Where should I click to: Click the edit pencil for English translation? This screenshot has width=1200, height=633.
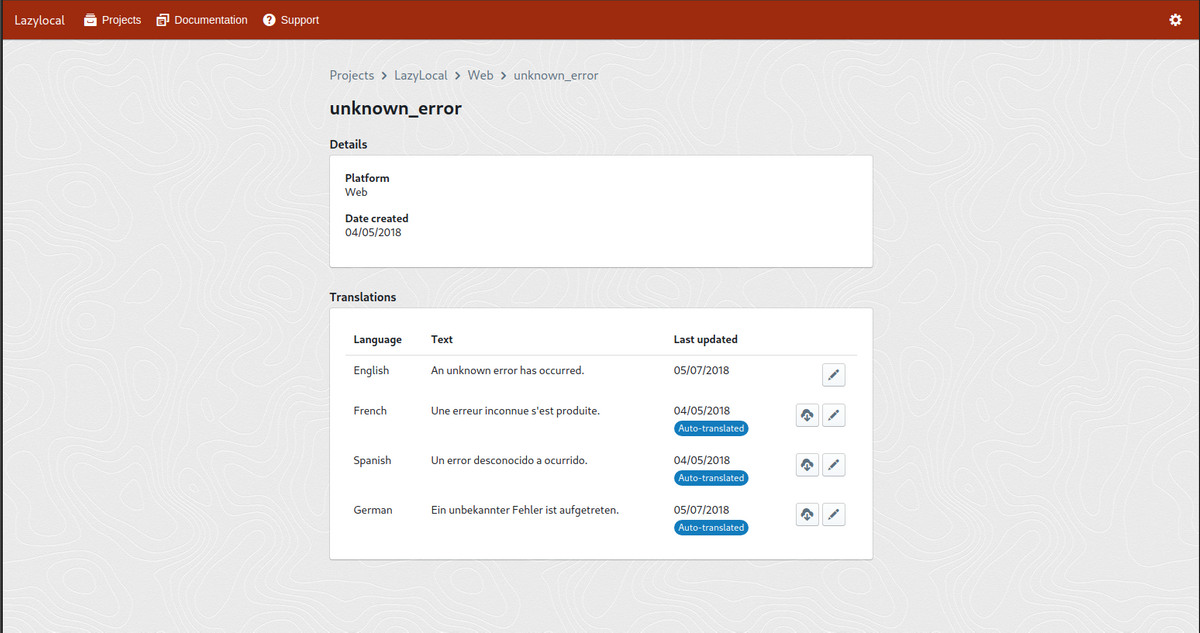[x=833, y=375]
